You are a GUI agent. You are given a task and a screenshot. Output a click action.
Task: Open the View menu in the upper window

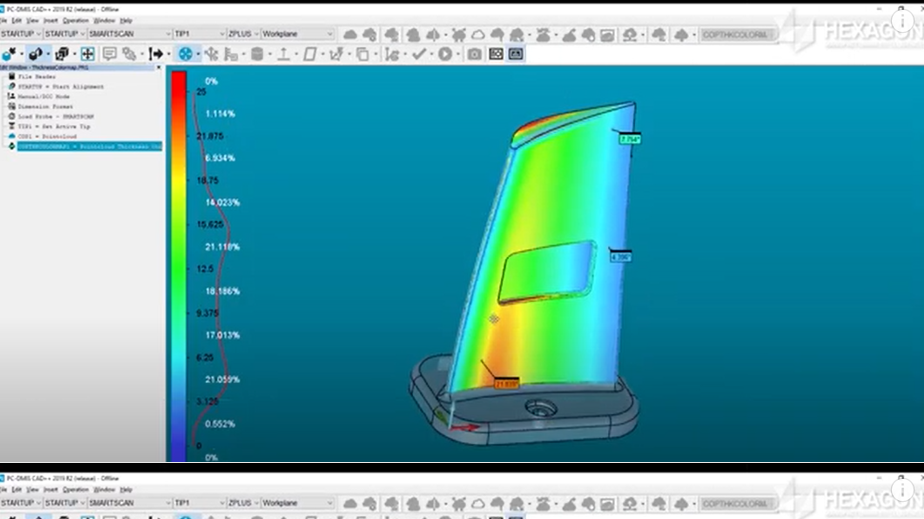(32, 21)
